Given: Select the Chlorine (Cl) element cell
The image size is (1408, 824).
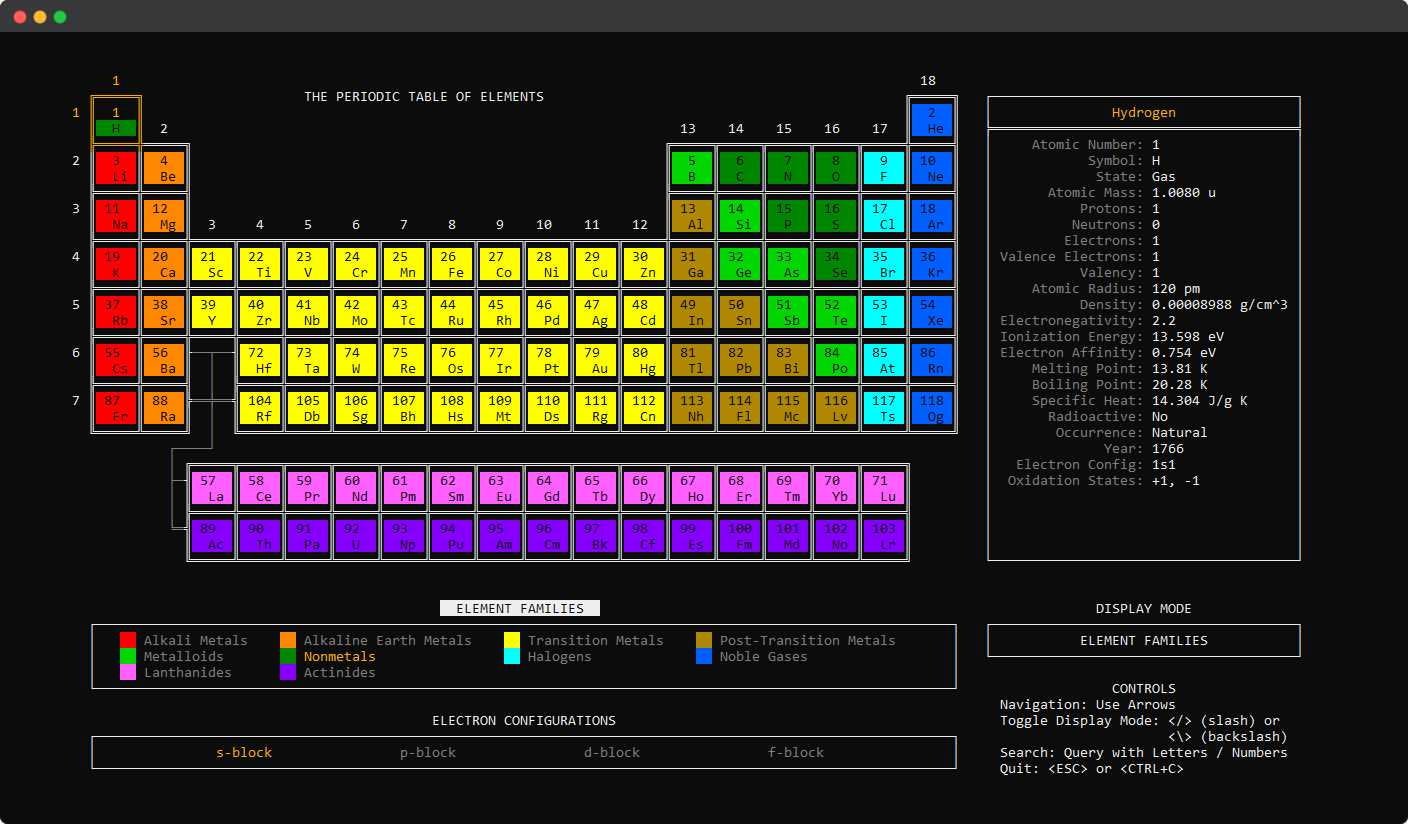Looking at the screenshot, I should 884,216.
